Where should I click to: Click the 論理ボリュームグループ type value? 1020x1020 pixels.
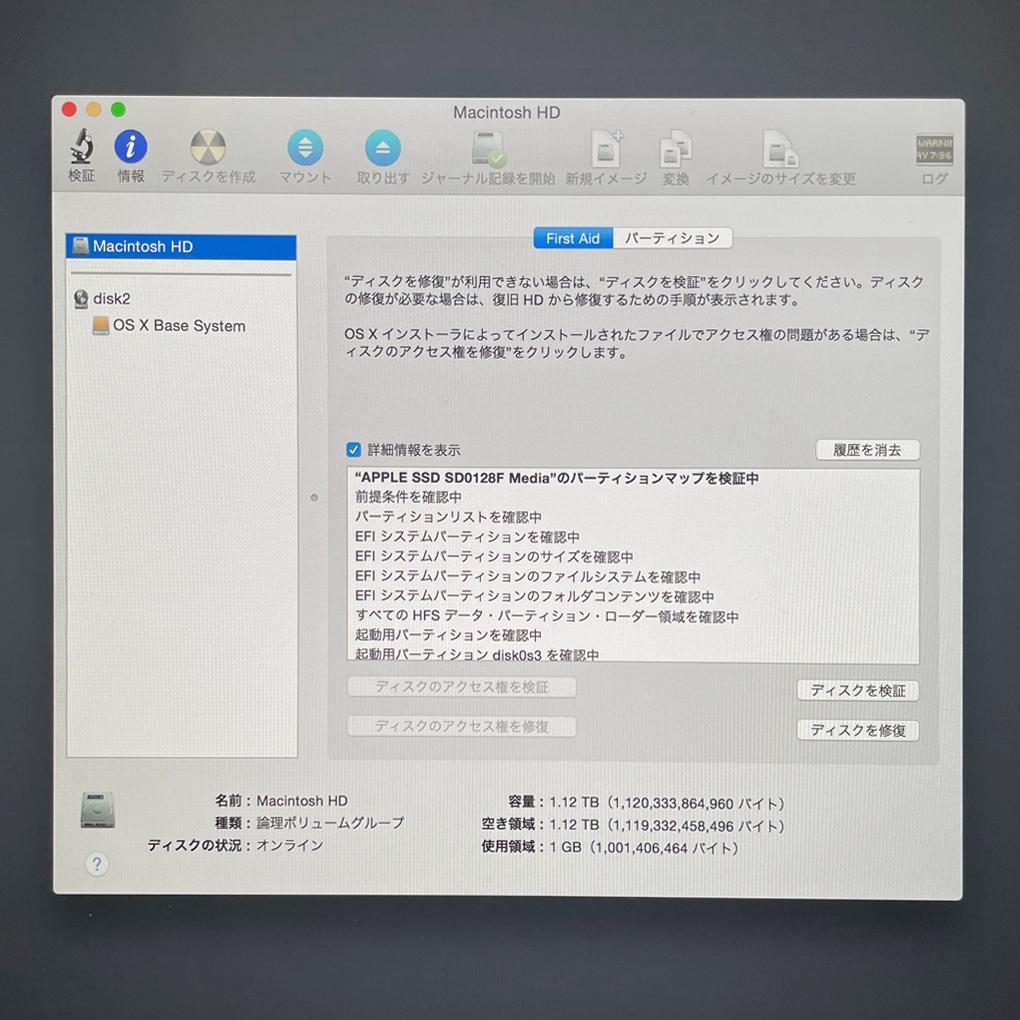pyautogui.click(x=330, y=823)
